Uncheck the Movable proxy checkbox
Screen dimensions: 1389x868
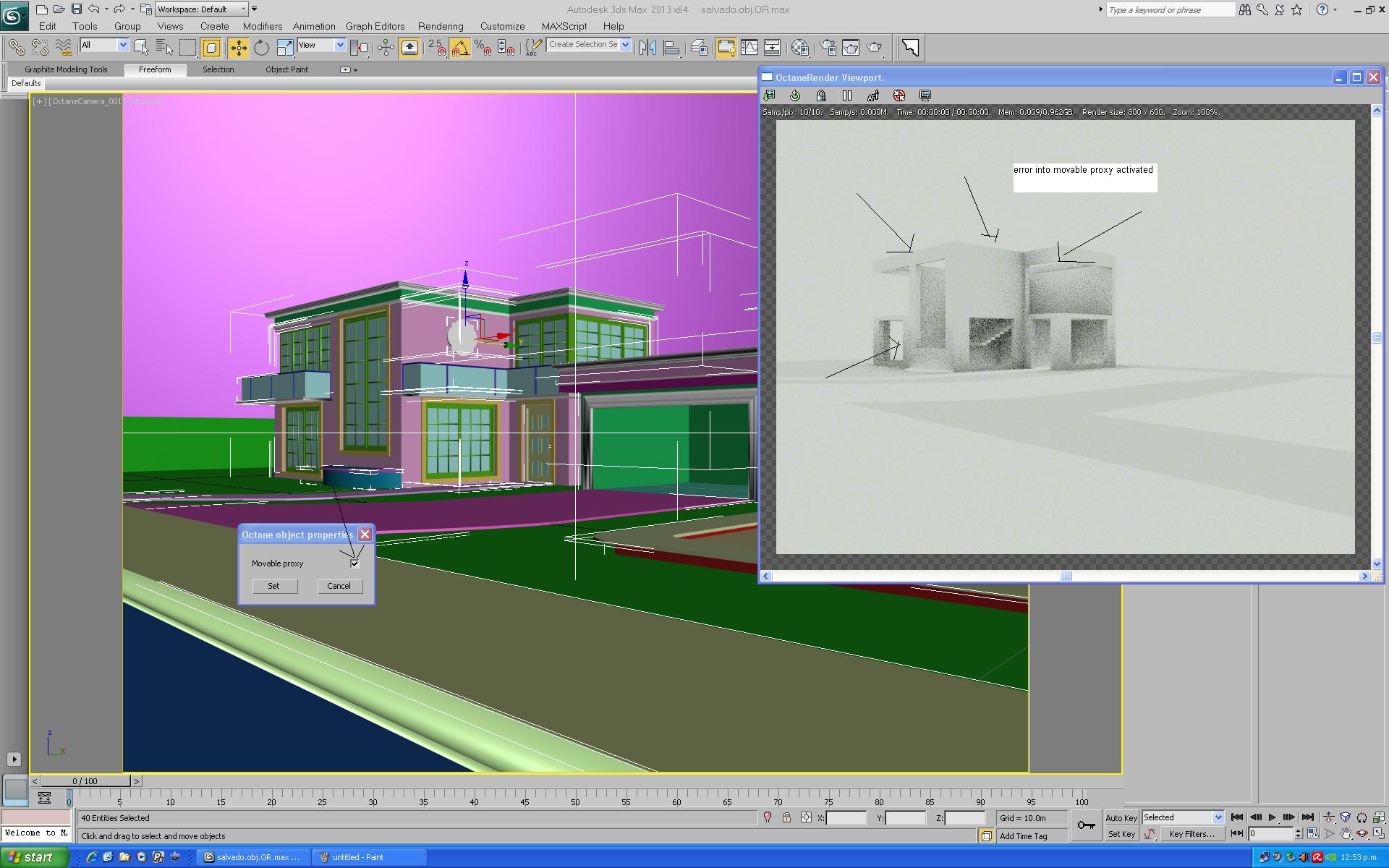[354, 563]
